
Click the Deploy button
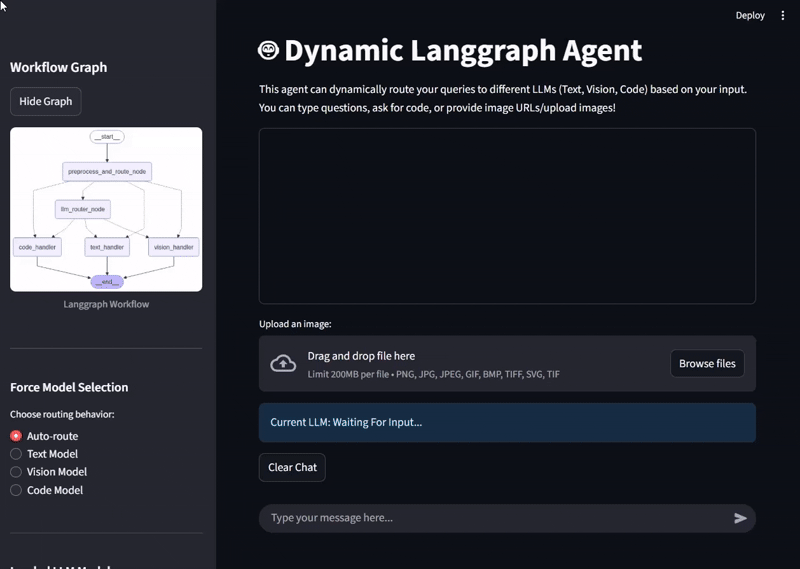(x=750, y=16)
